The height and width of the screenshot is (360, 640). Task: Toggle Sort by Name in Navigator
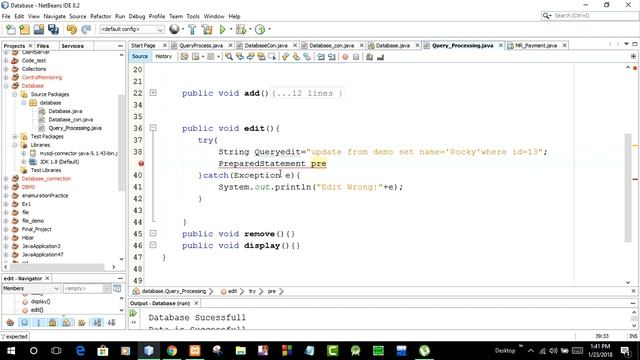(x=97, y=323)
